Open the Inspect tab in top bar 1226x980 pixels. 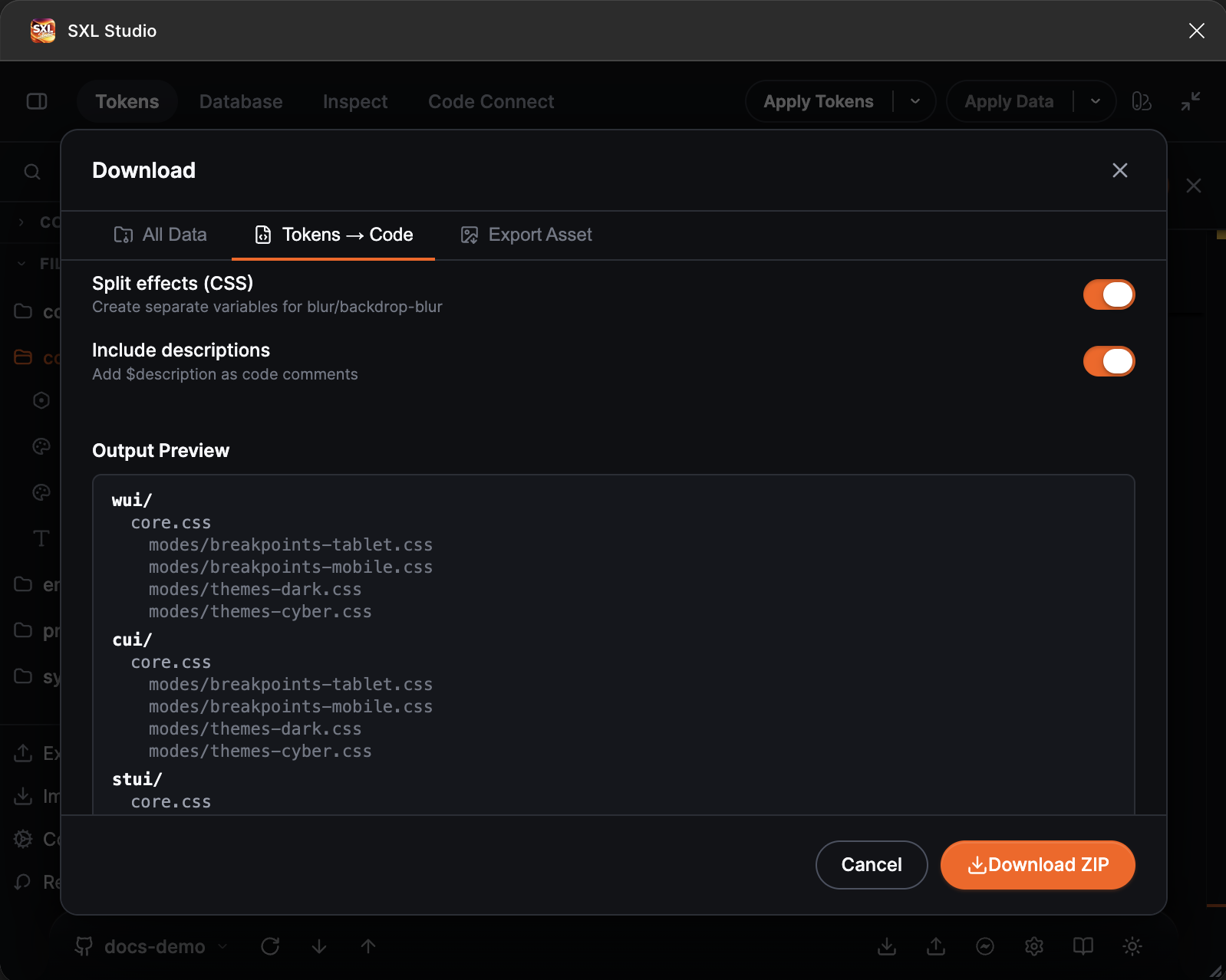[355, 101]
